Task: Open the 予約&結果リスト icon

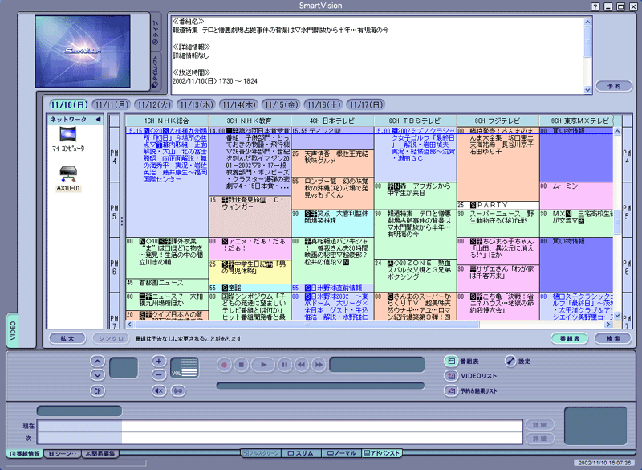Action: point(451,391)
